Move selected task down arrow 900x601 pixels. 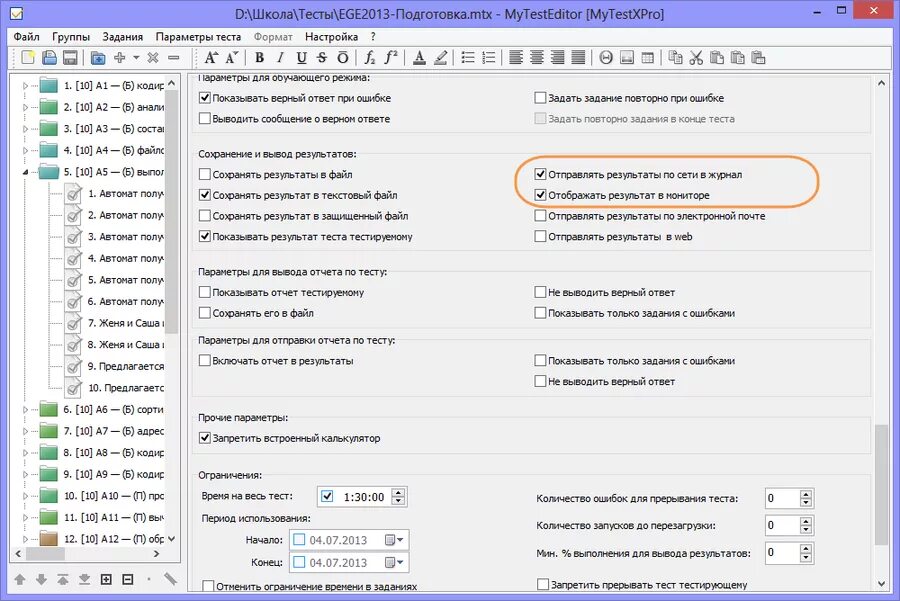pos(41,579)
